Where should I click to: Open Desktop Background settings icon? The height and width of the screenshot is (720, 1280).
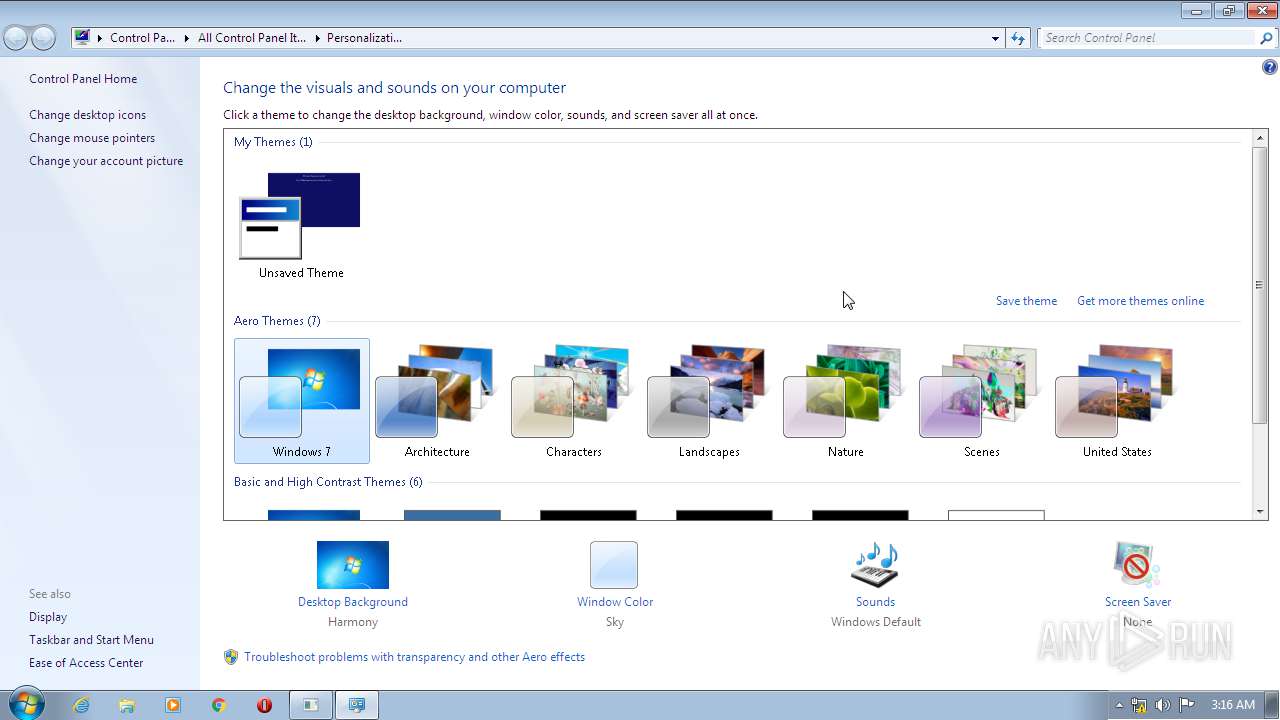click(353, 565)
